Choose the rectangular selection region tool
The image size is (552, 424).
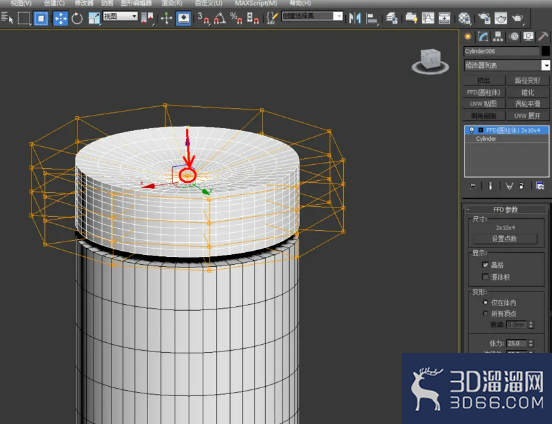click(x=24, y=18)
